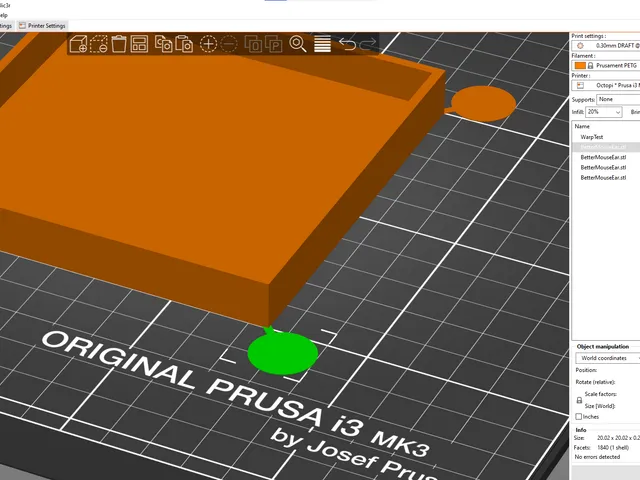
Task: Select the green mouse ear disc on bed
Action: coord(282,353)
